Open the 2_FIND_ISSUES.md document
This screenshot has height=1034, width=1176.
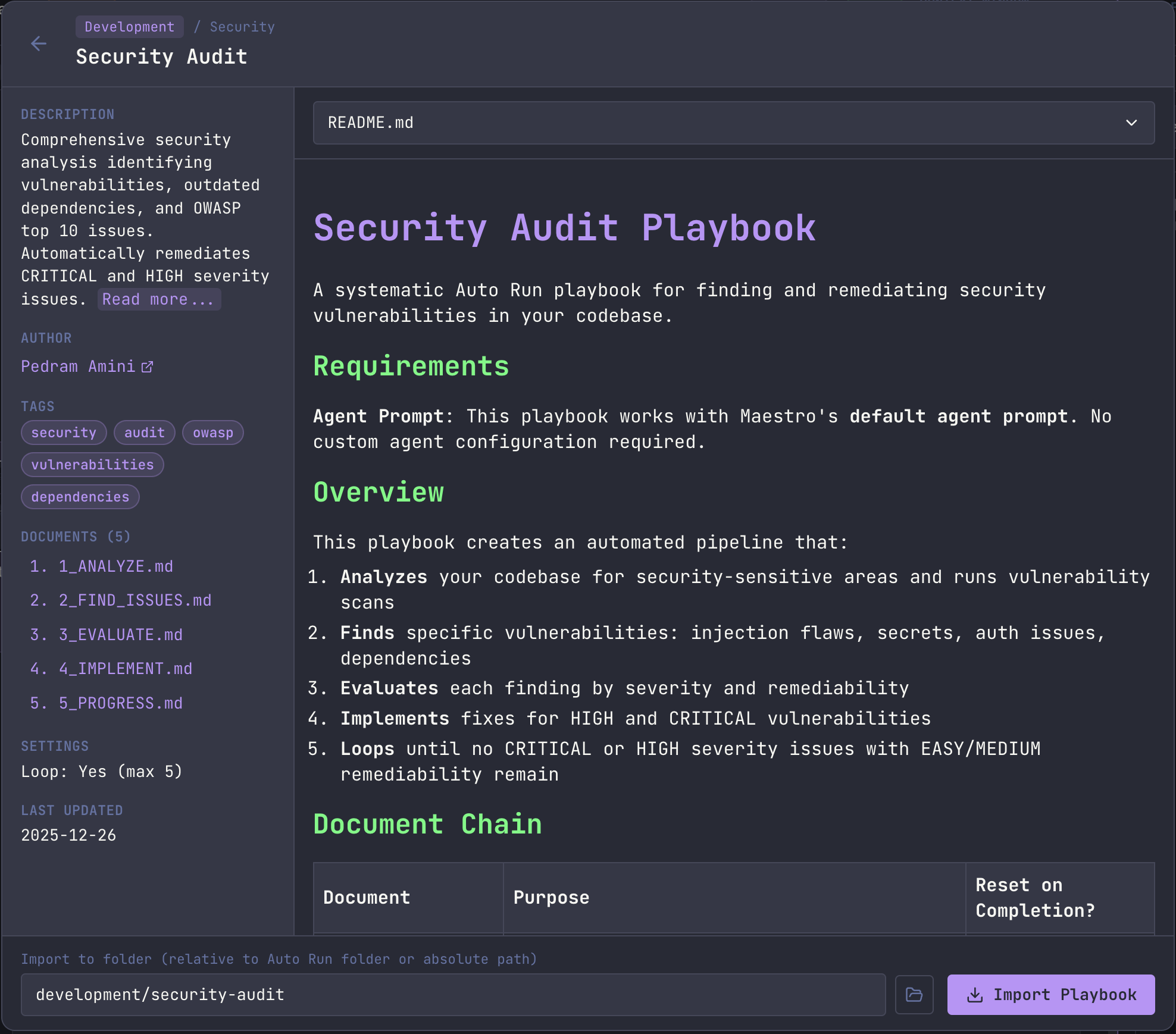pyautogui.click(x=135, y=600)
